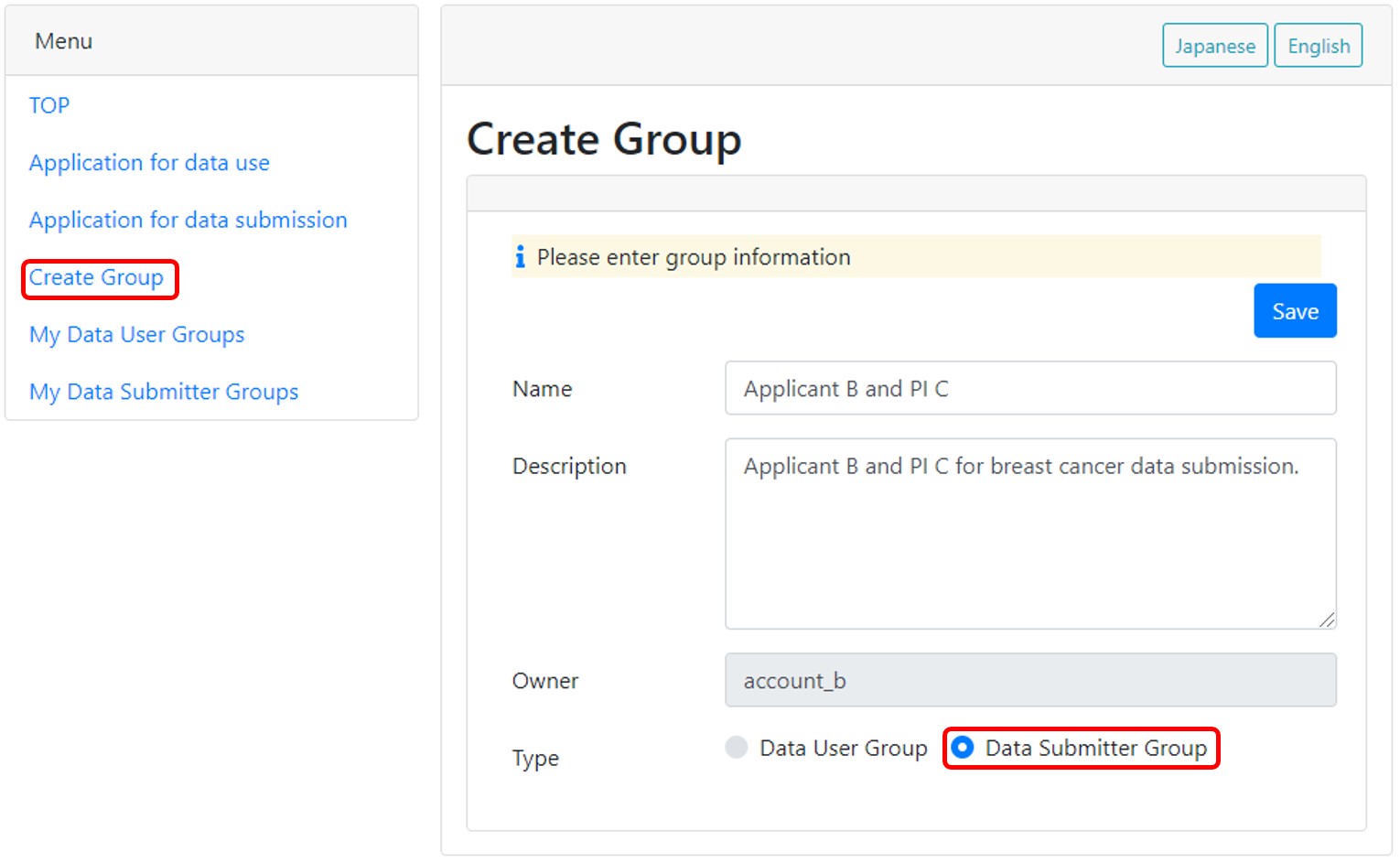Switch language to English
This screenshot has width=1400, height=863.
1318,46
